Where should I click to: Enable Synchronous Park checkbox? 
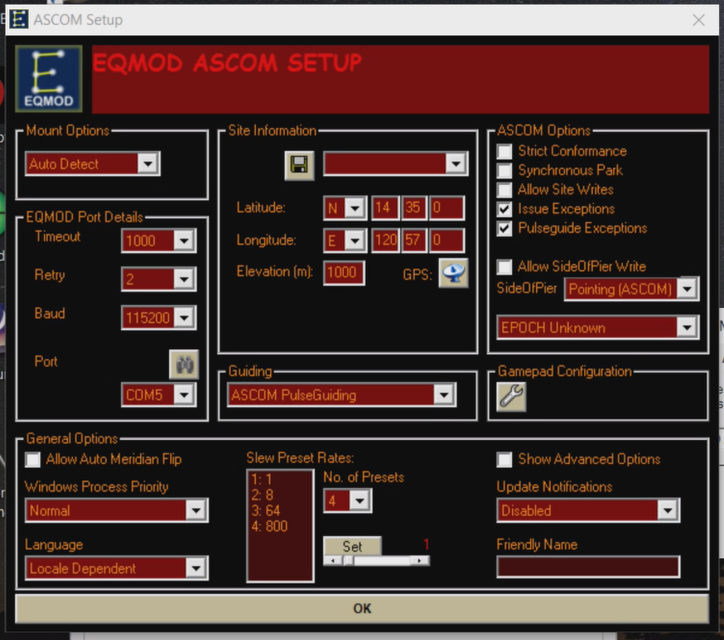(x=504, y=170)
